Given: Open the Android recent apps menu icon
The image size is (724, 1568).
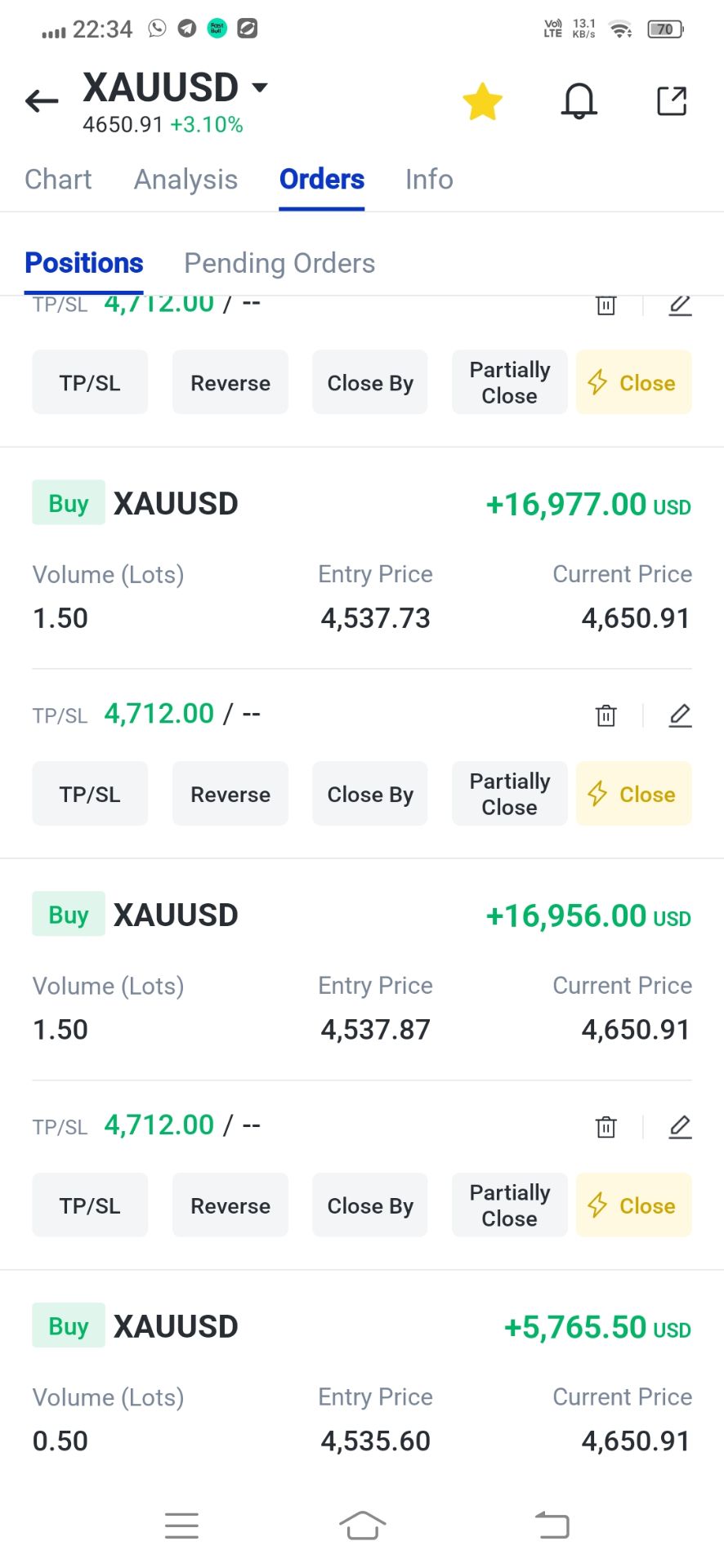Looking at the screenshot, I should point(181,1525).
